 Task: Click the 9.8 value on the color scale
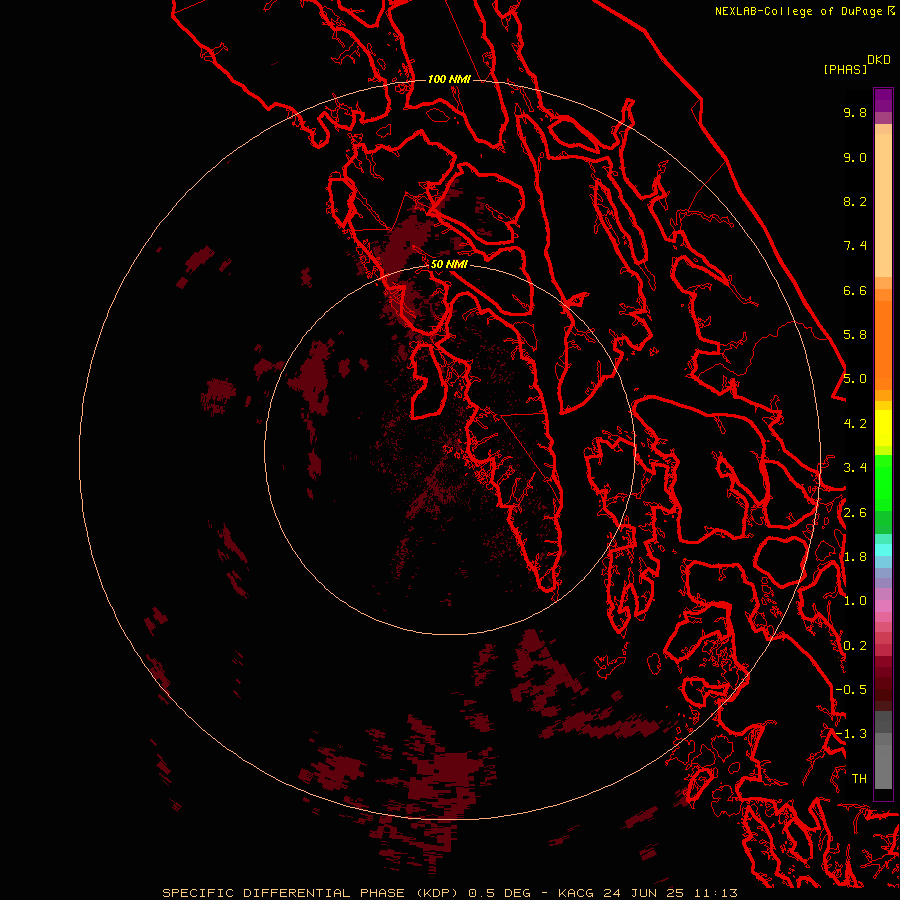tap(855, 112)
